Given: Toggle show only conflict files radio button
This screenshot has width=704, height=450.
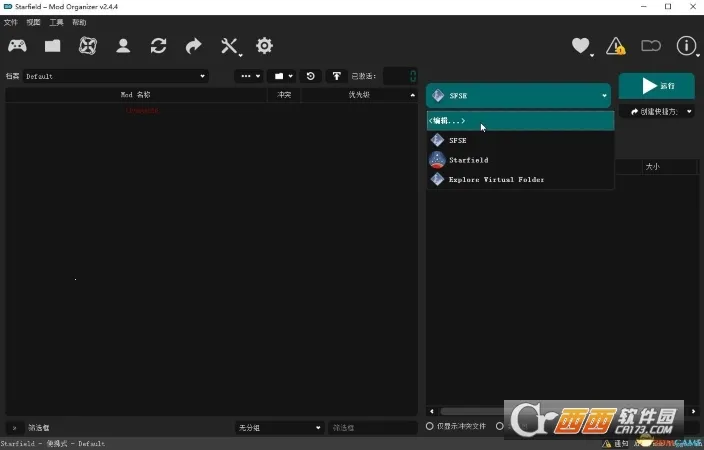Looking at the screenshot, I should (430, 426).
